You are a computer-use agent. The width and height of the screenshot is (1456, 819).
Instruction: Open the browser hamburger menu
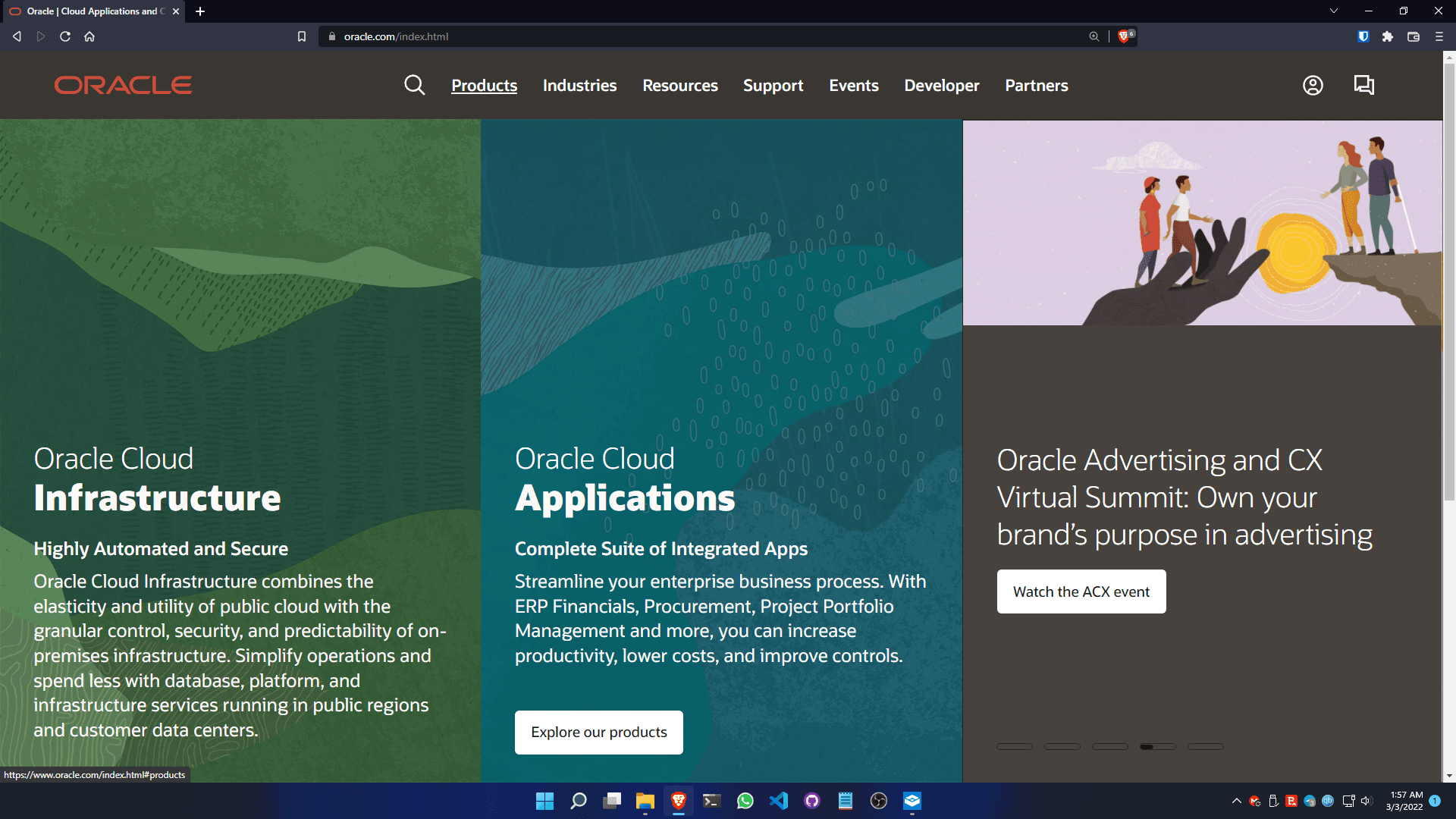(x=1439, y=36)
